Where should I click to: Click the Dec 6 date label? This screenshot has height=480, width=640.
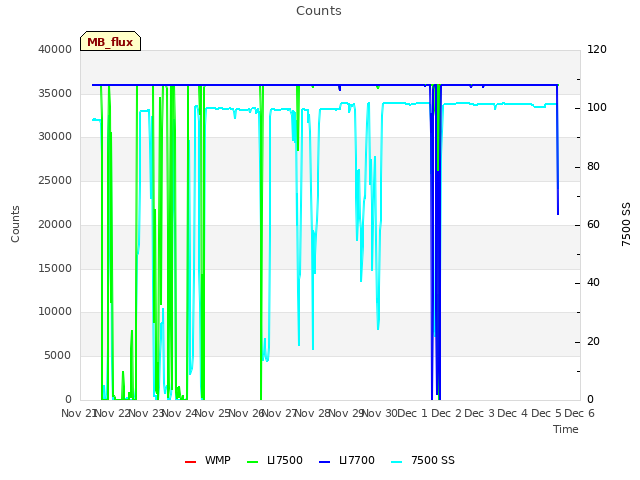[x=580, y=413]
